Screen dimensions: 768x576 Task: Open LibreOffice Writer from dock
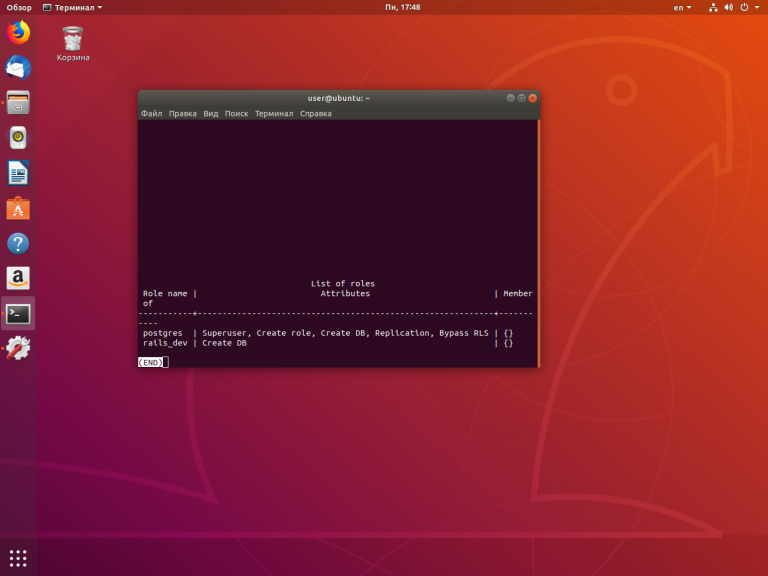tap(18, 173)
